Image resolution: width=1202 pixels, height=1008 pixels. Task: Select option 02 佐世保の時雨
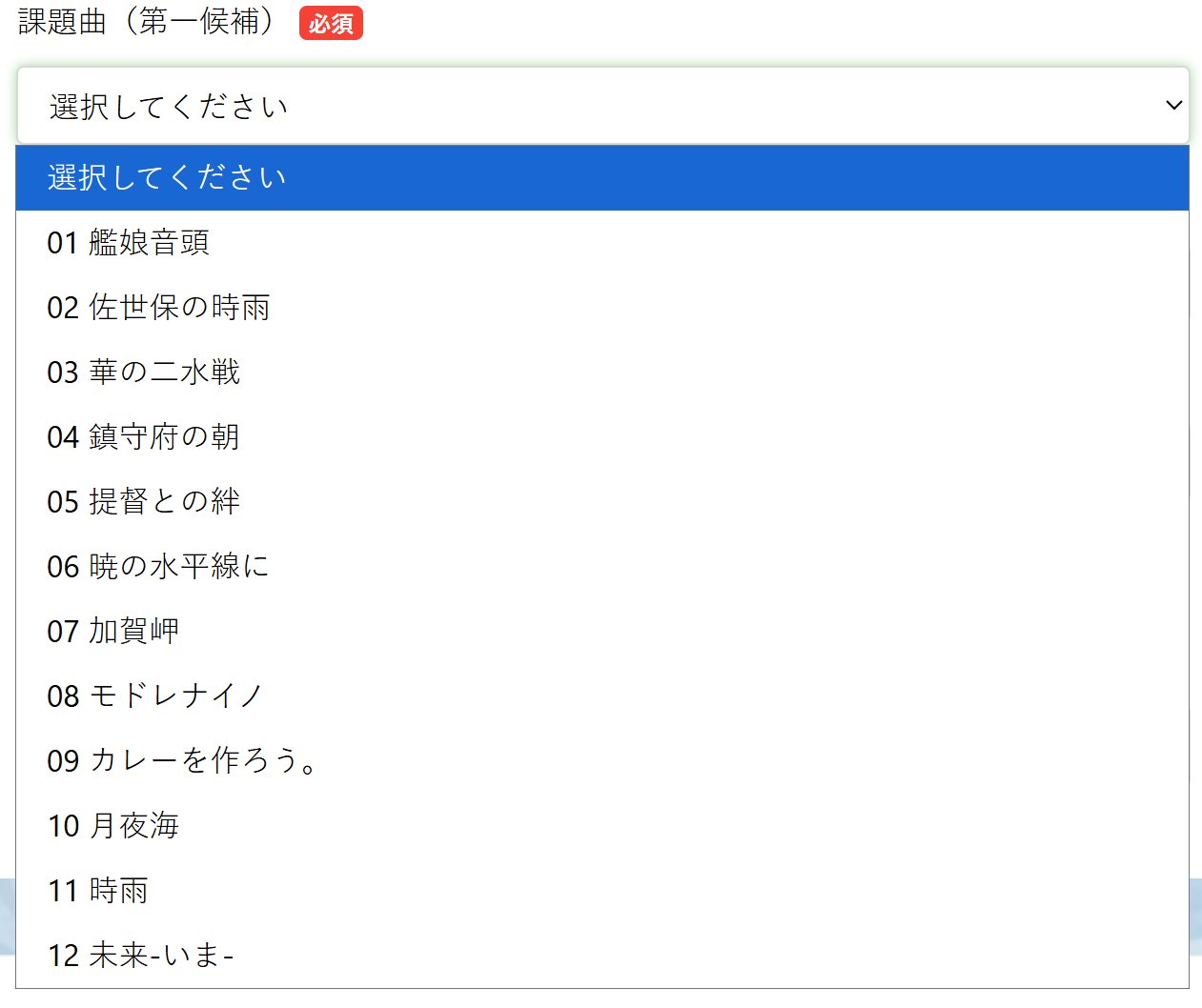(159, 308)
